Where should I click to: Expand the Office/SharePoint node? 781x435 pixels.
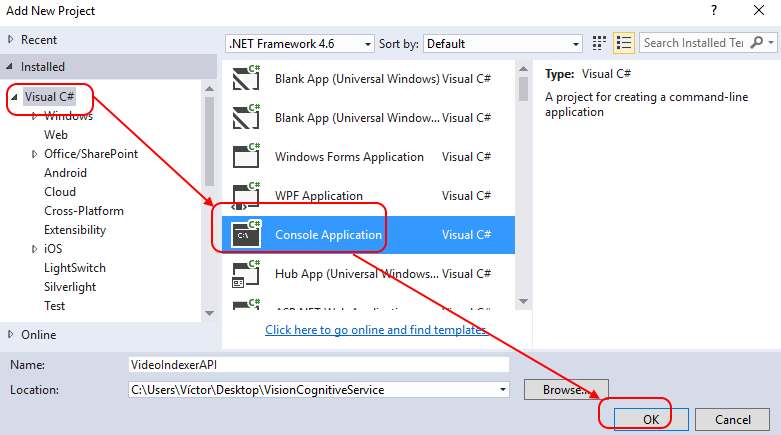coord(34,154)
